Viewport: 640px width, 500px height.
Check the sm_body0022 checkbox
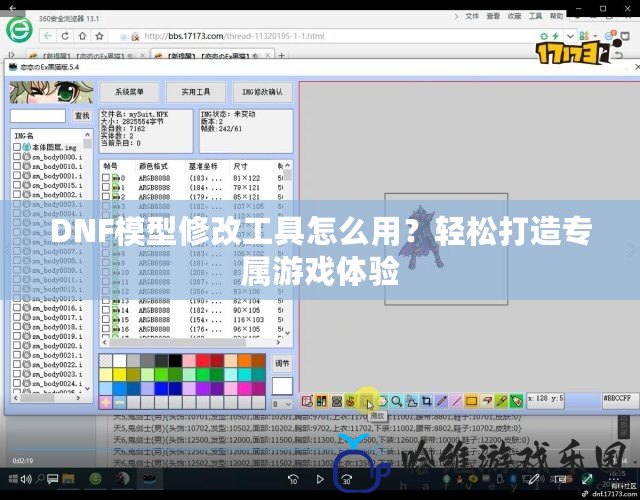17,364
